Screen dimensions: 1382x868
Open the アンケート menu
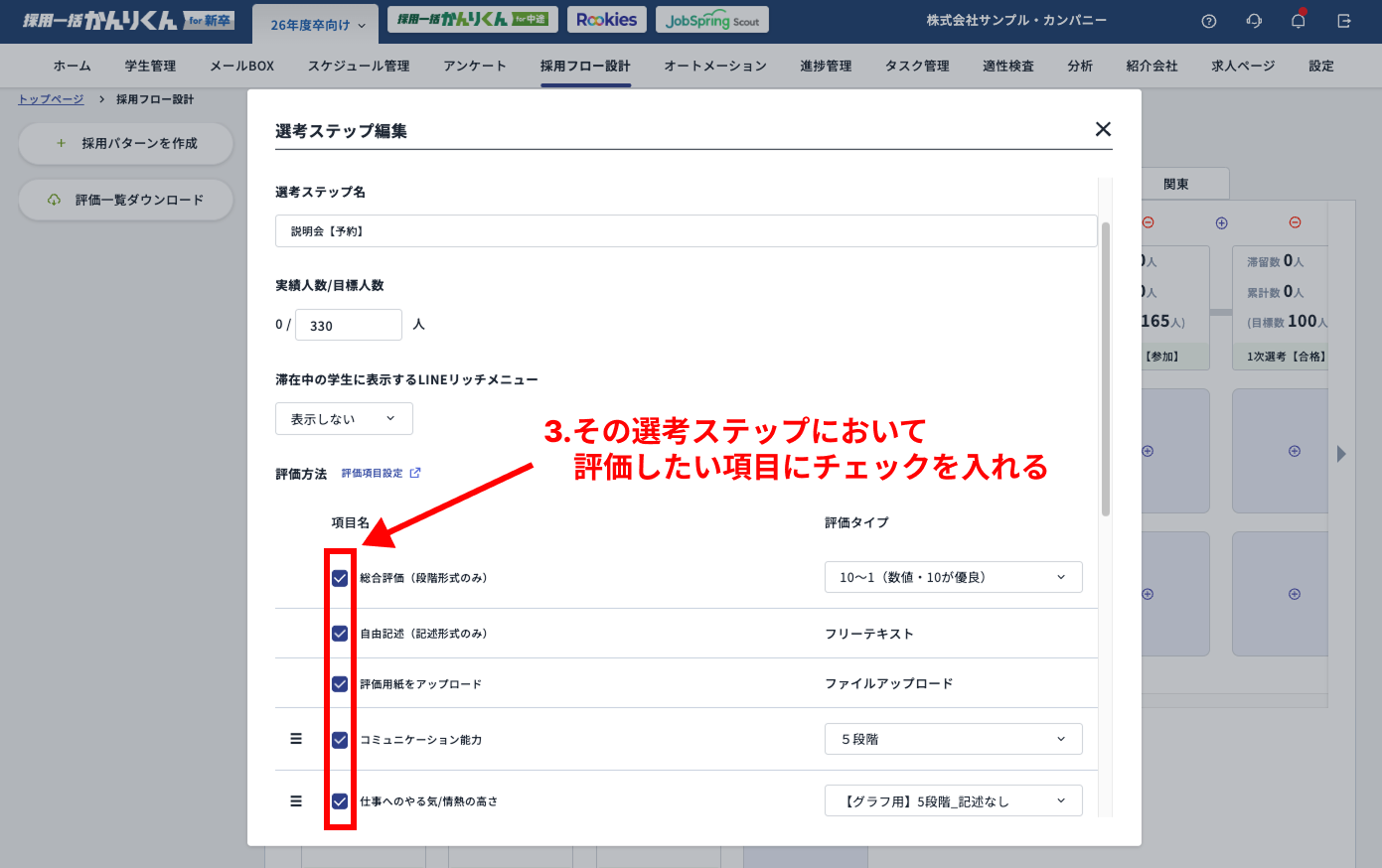point(475,66)
